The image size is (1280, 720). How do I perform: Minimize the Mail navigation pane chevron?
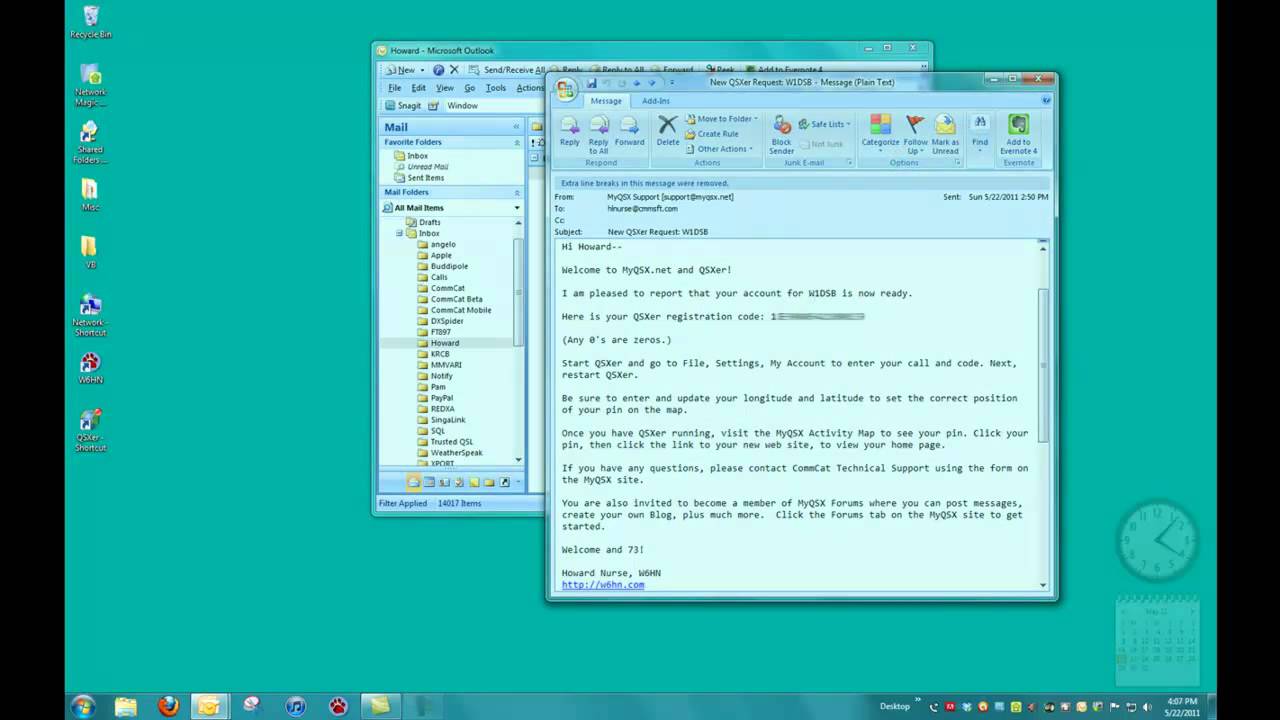517,127
